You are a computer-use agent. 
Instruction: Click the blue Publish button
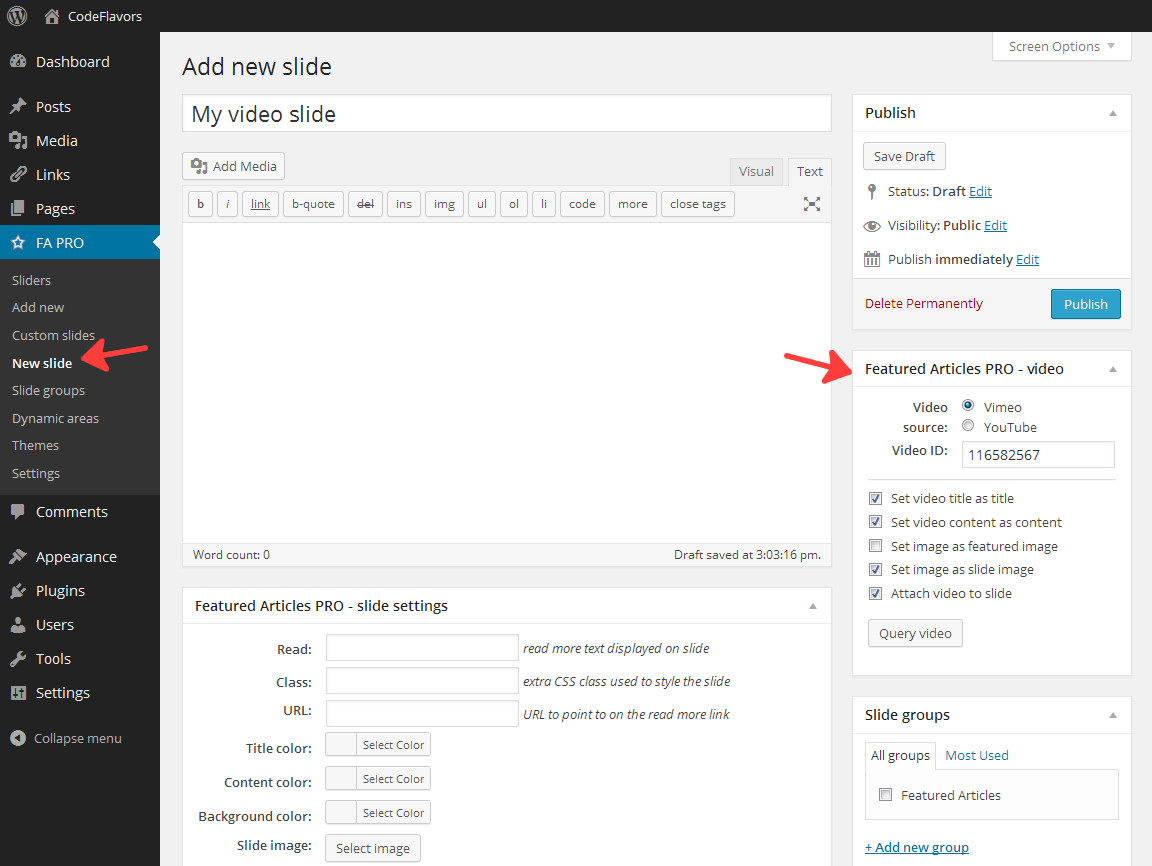1085,304
